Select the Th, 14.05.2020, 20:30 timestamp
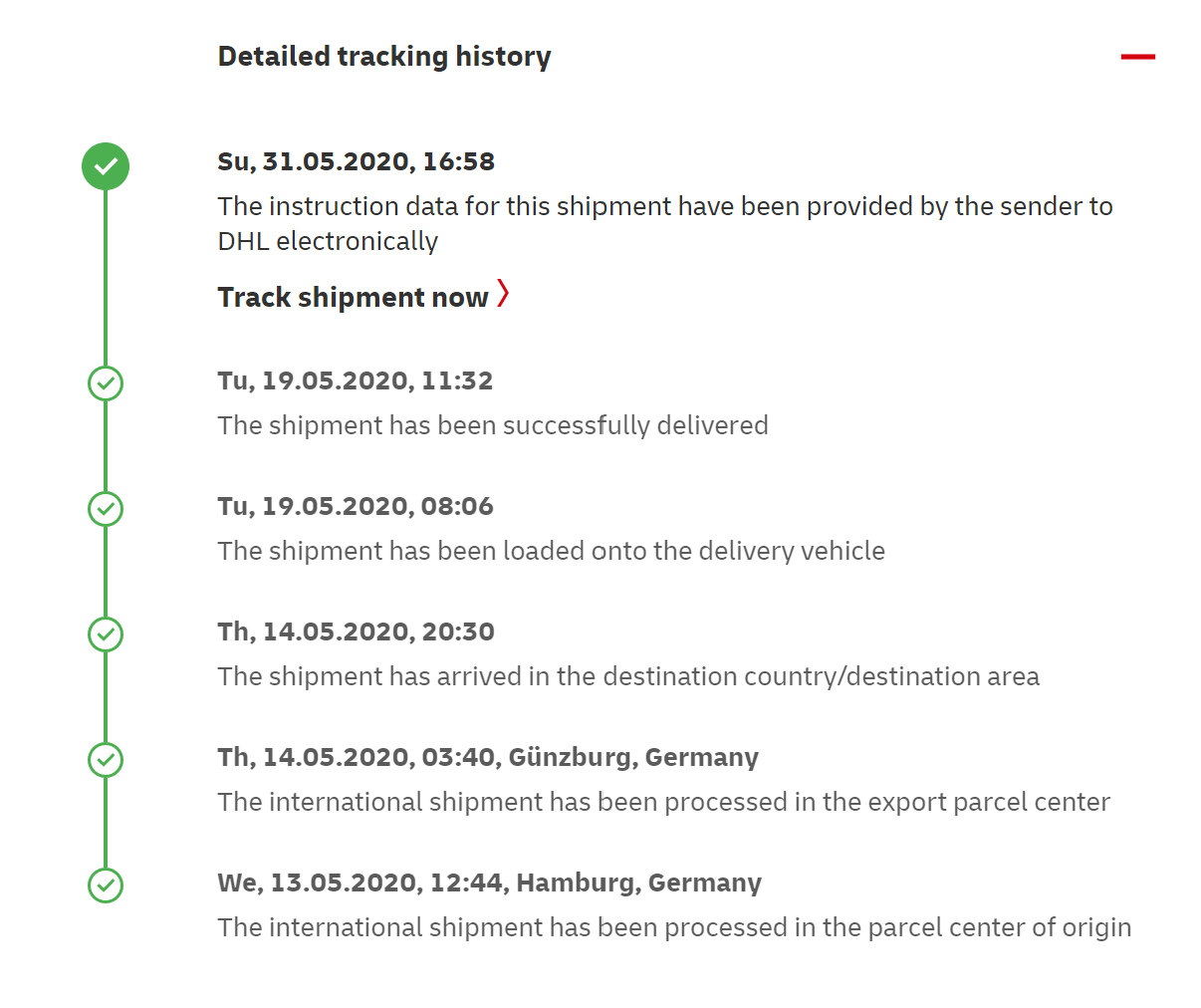1201x1008 pixels. 357,631
